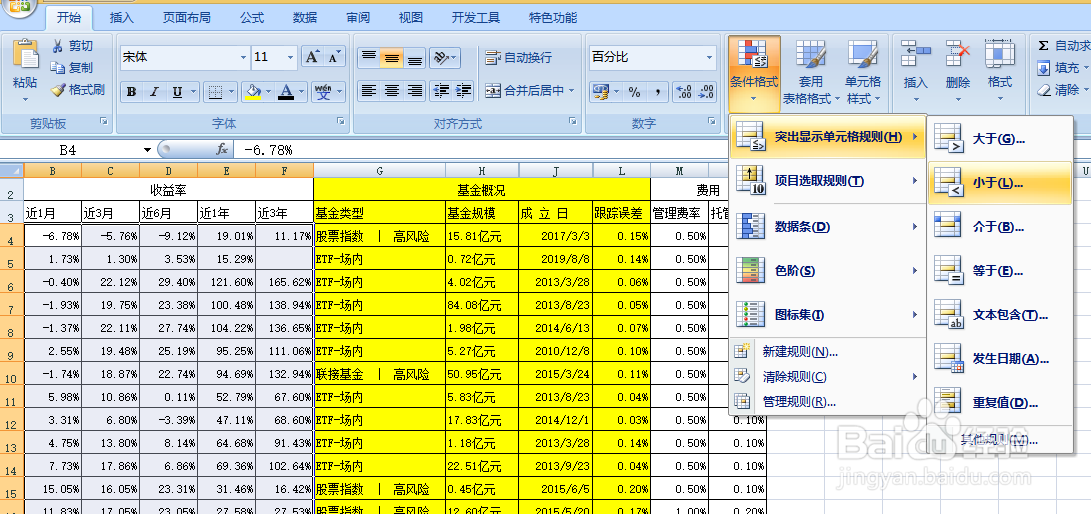Expand 色阶(S) submenu

828,271
